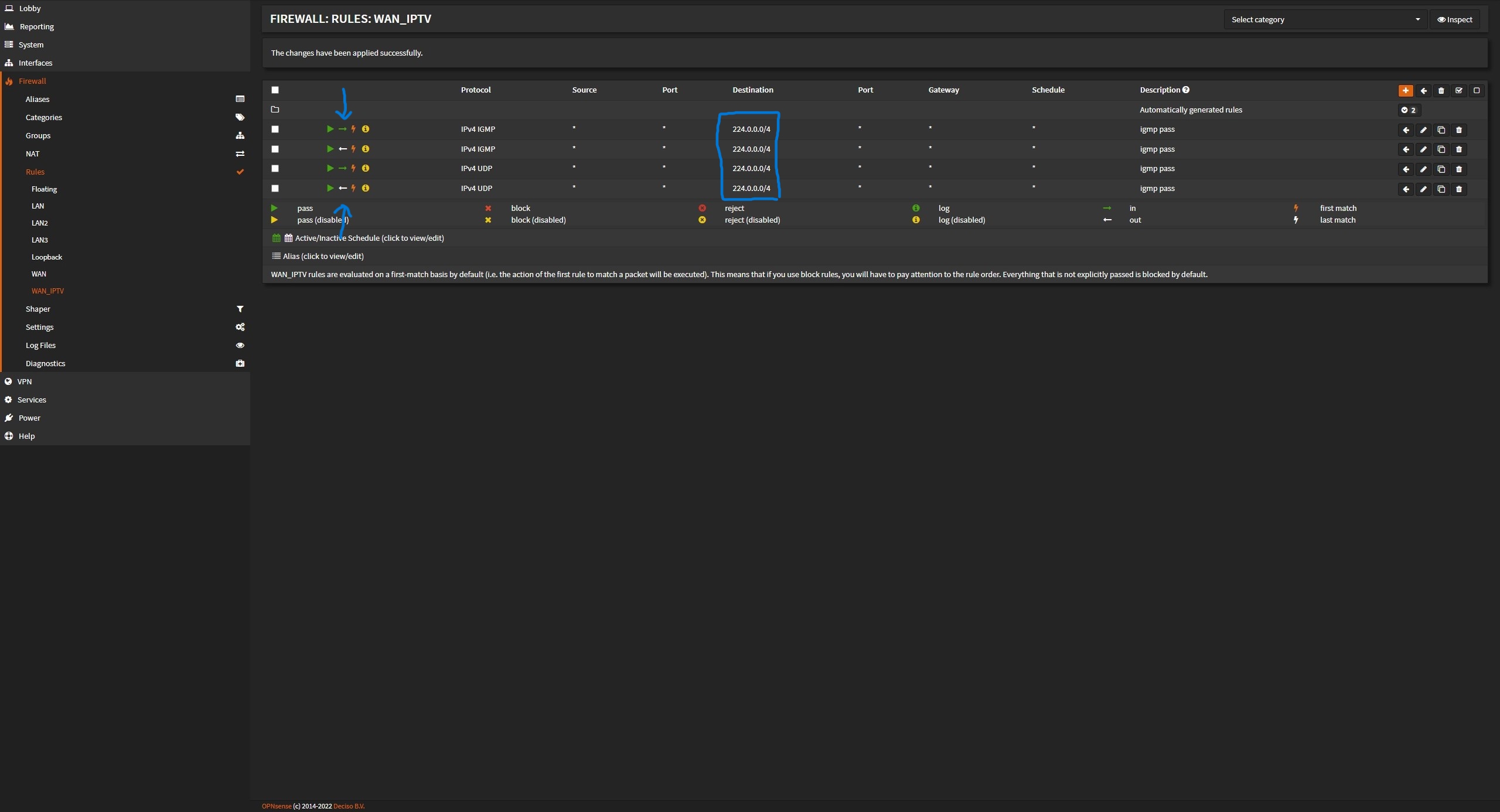The image size is (1500, 812).
Task: Enable selected rules with header check icon
Action: [x=1458, y=90]
